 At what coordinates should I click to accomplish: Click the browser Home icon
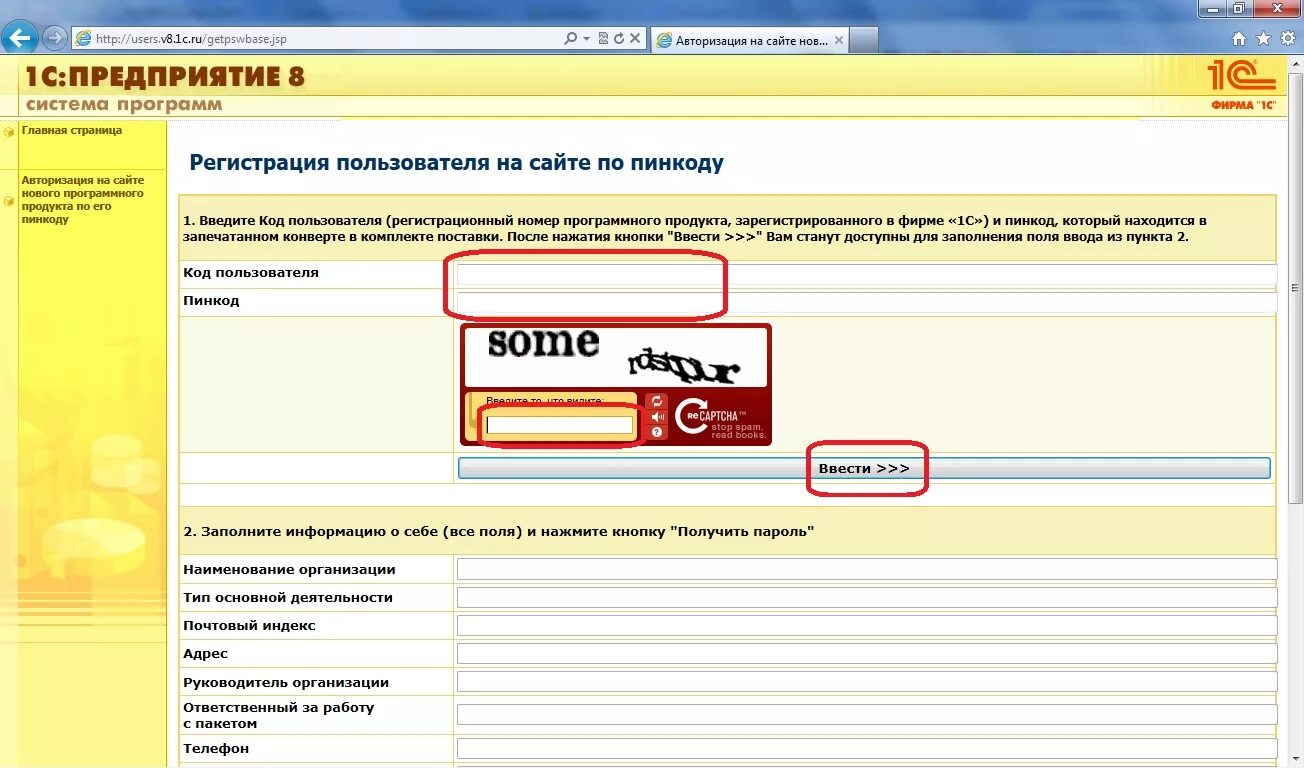pyautogui.click(x=1239, y=39)
